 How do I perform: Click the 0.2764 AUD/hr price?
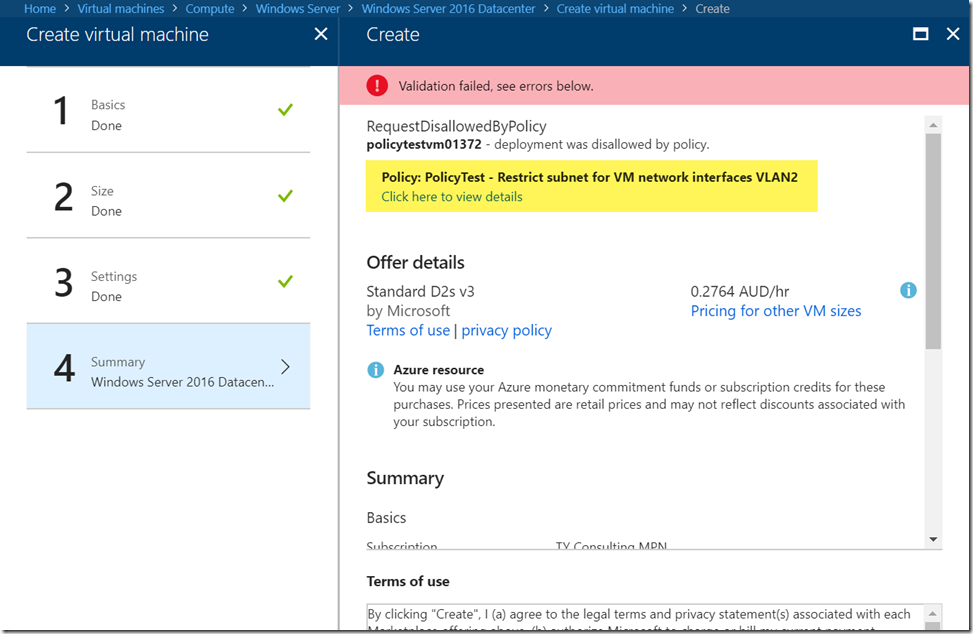[x=740, y=292]
